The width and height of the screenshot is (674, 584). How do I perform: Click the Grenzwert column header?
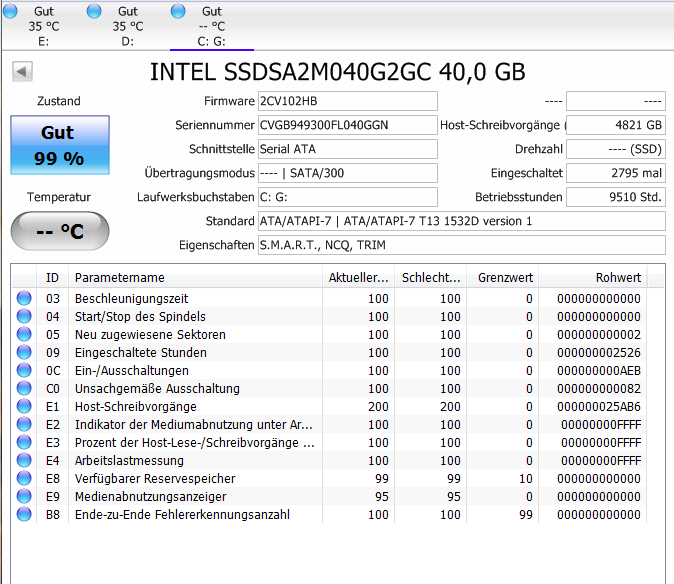point(502,278)
